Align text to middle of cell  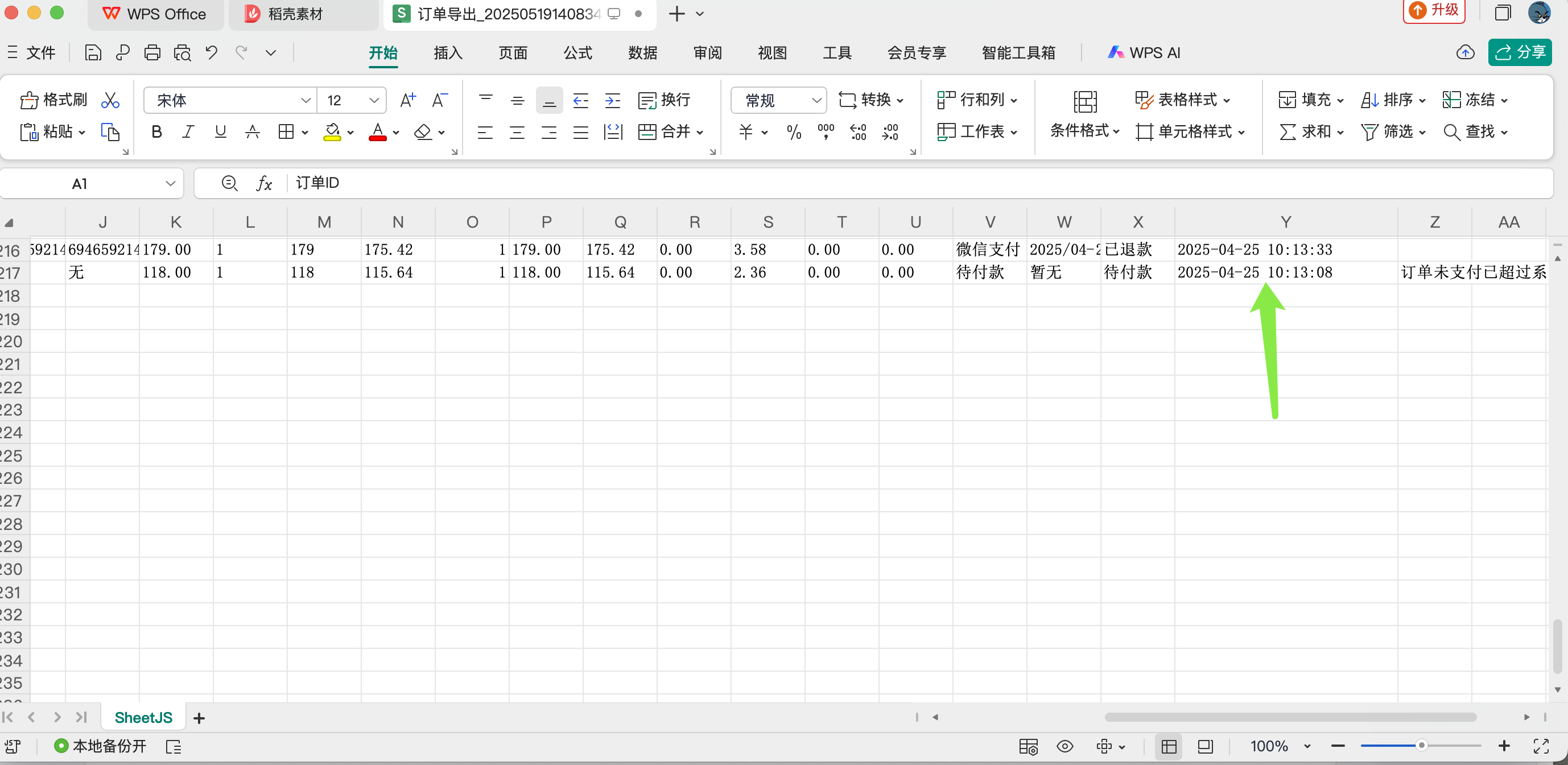(517, 100)
